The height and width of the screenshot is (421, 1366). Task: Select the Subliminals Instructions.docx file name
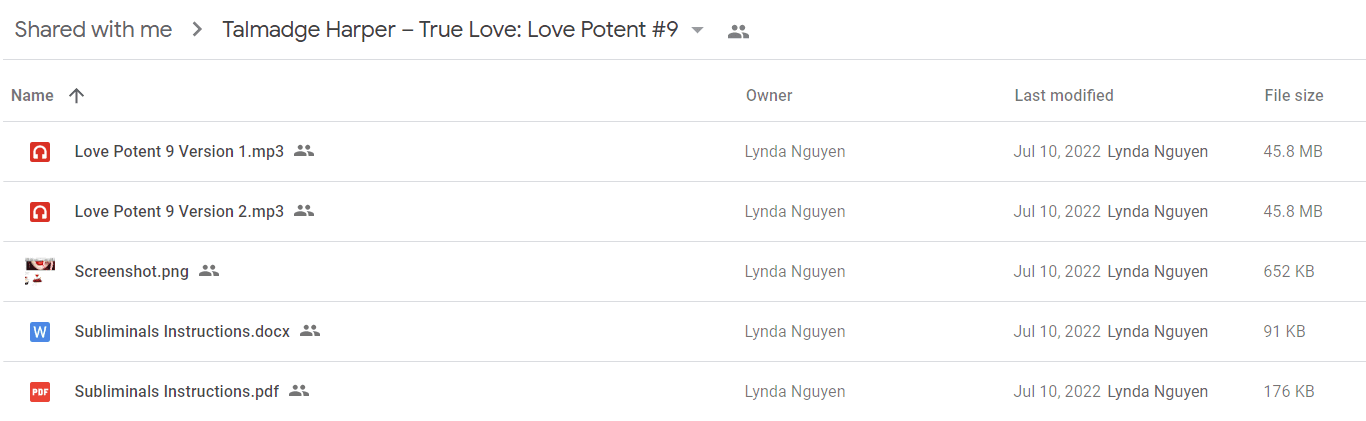[x=182, y=331]
